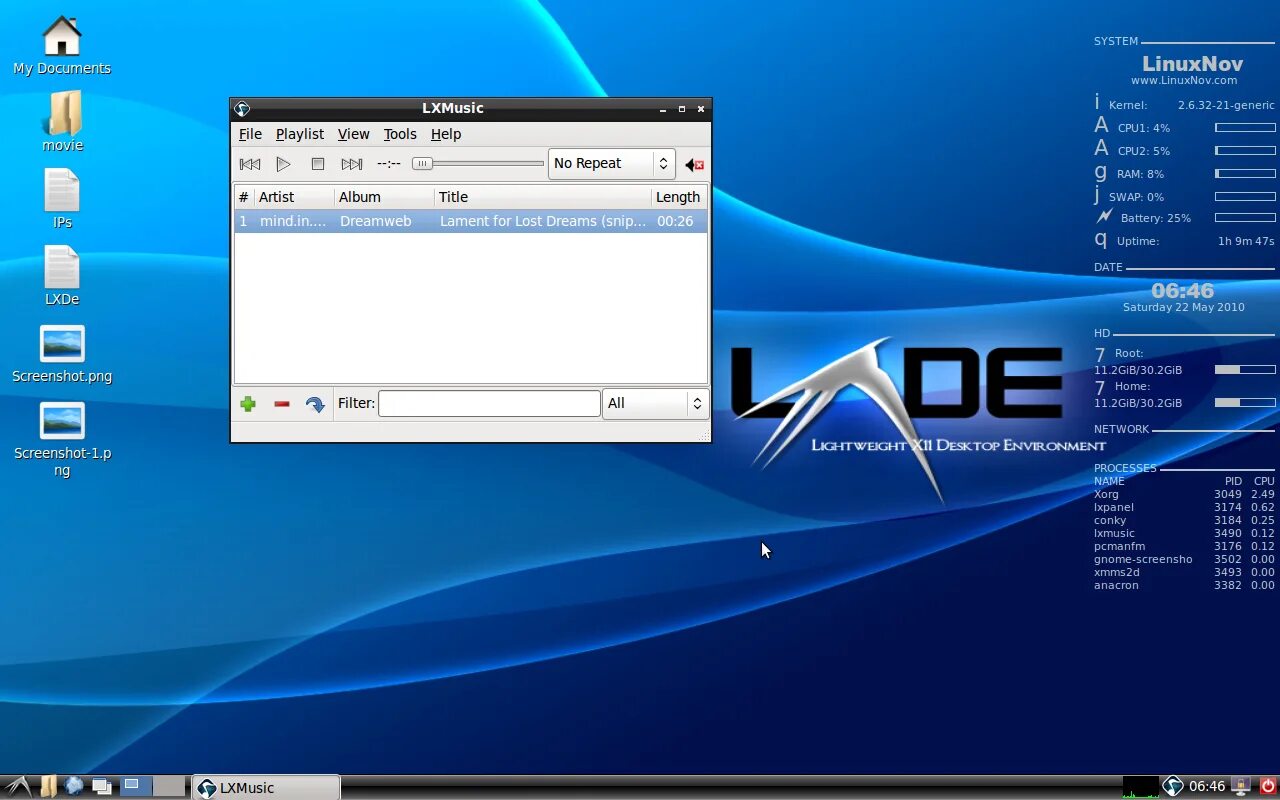This screenshot has width=1280, height=800.
Task: Sort playlist by the Artist column header
Action: pos(294,197)
